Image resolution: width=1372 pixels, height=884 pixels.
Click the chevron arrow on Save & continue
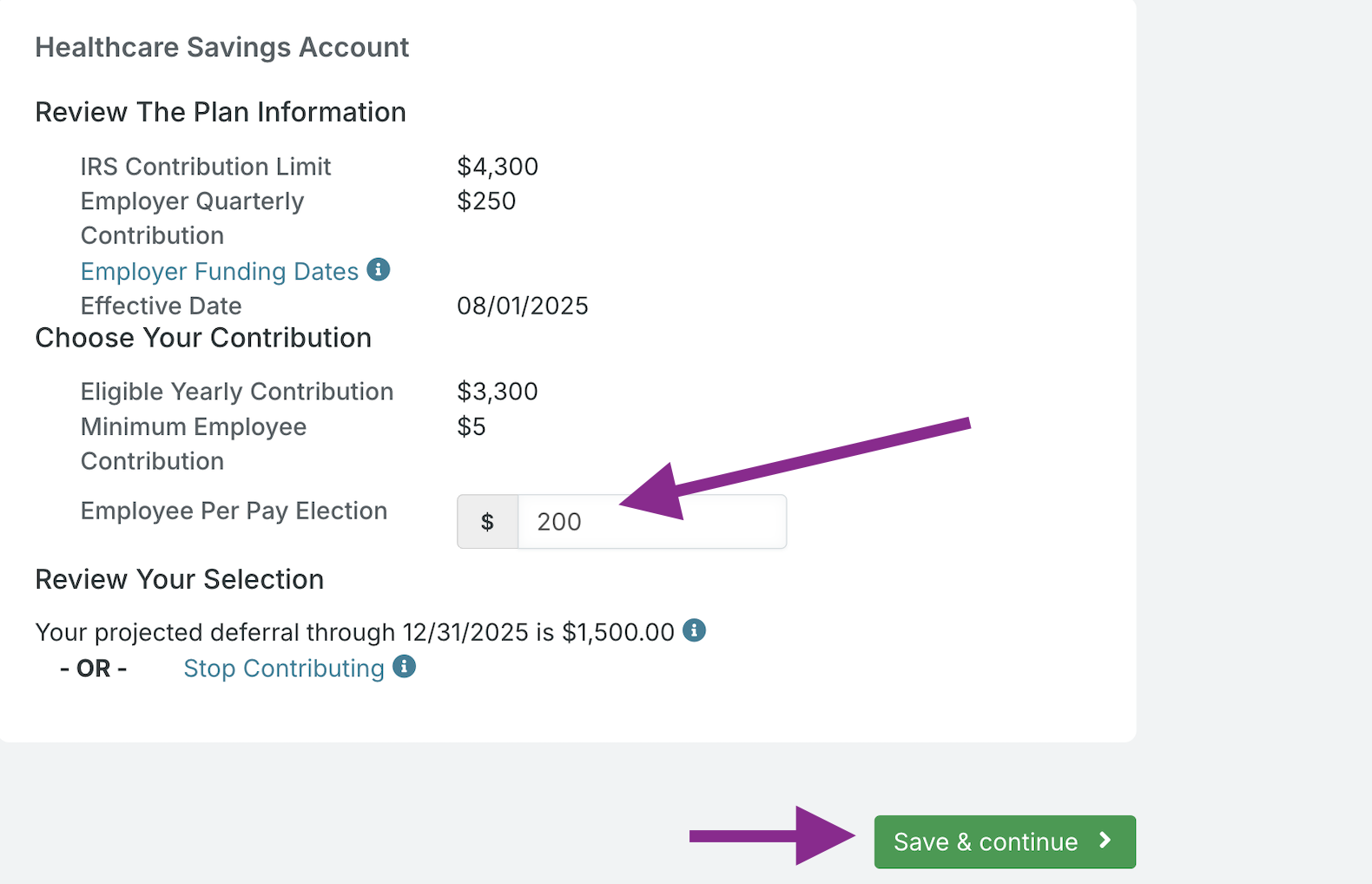pyautogui.click(x=1105, y=841)
